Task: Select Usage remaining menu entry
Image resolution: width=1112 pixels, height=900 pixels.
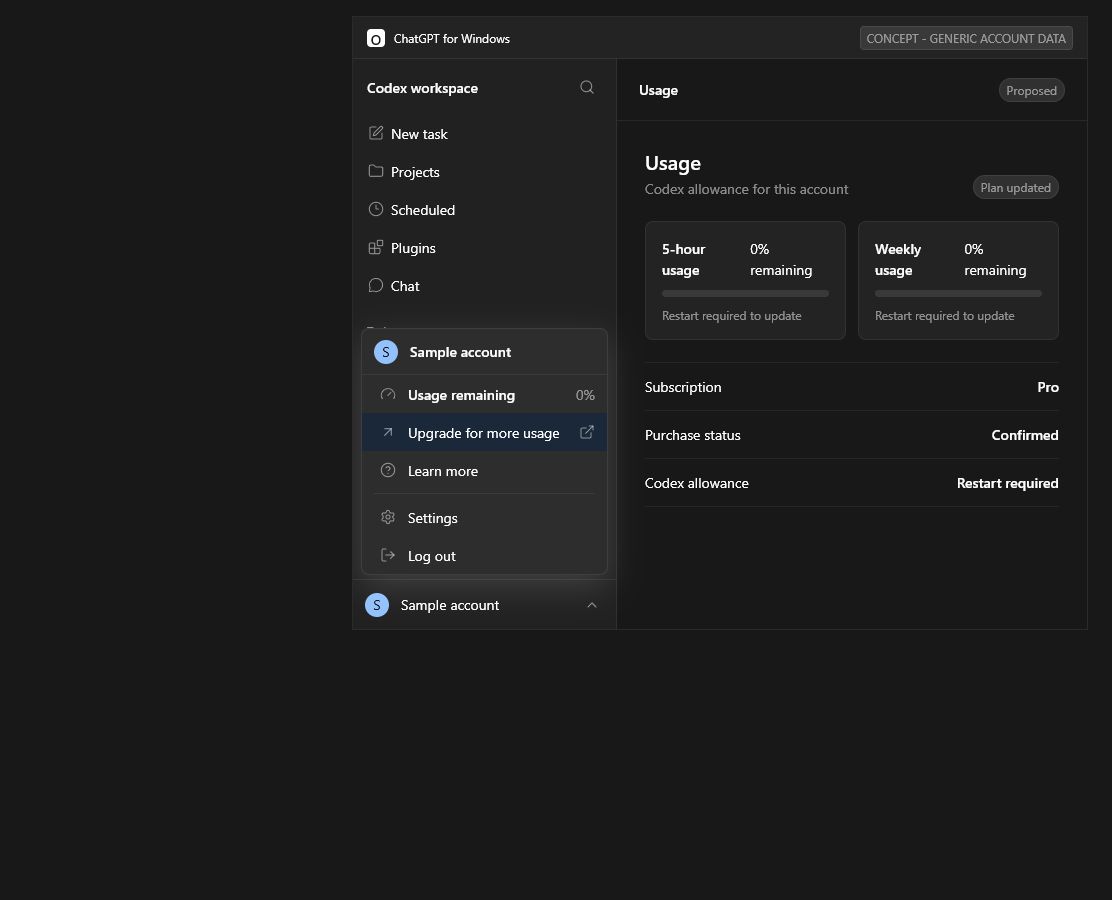Action: click(484, 395)
